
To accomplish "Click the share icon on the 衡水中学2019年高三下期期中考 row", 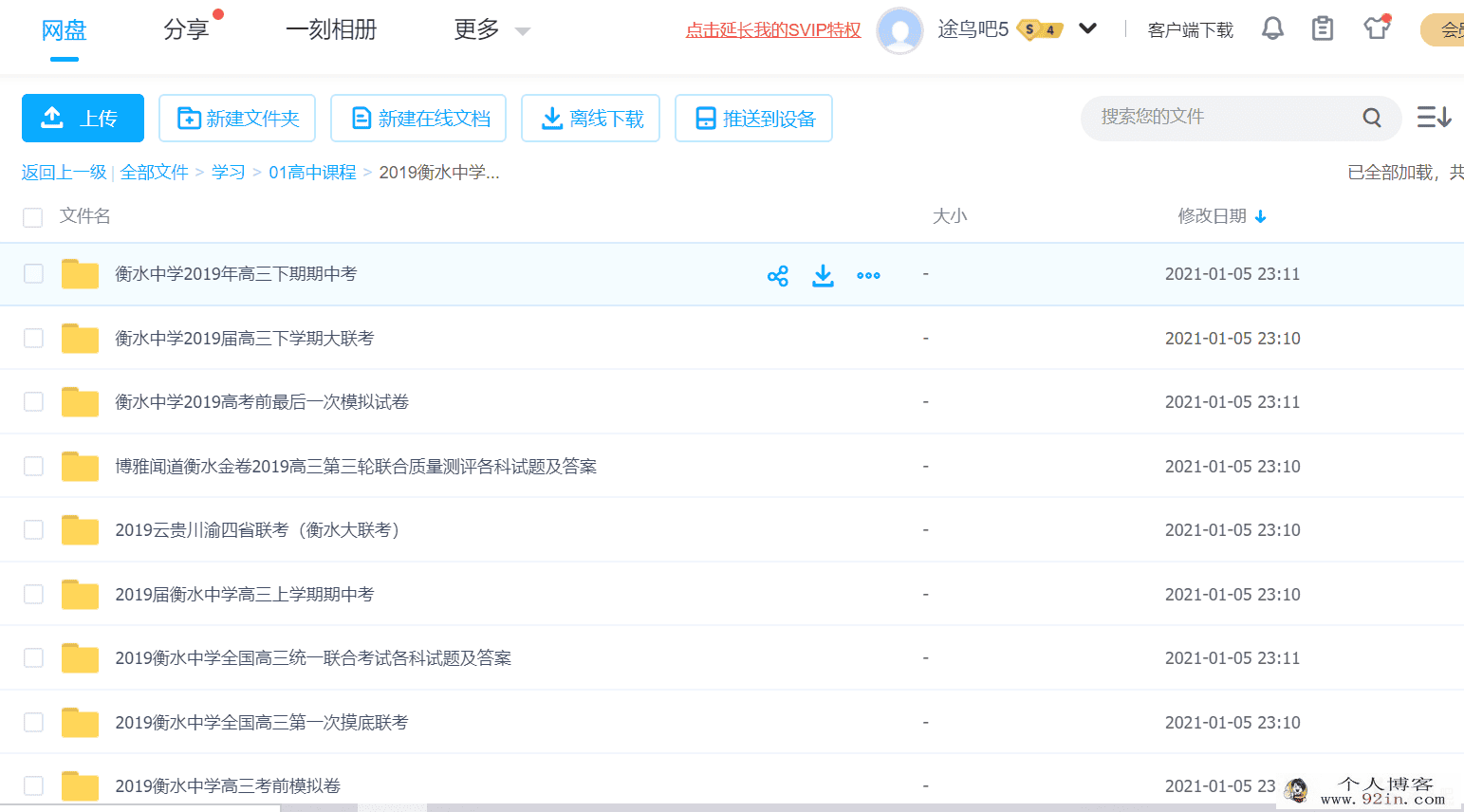I will [777, 275].
